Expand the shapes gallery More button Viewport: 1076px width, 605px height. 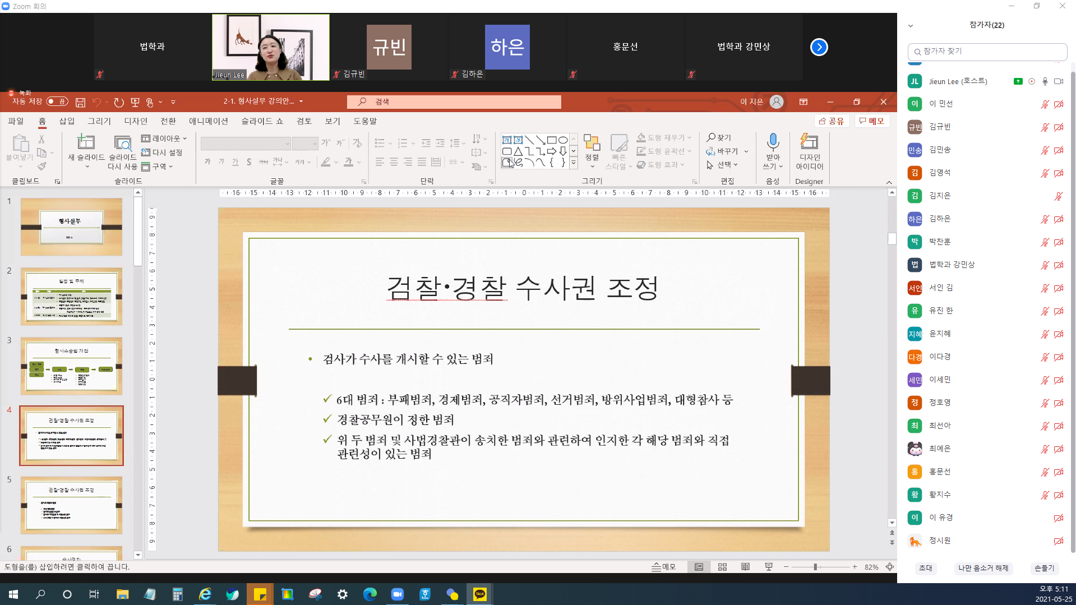click(573, 163)
